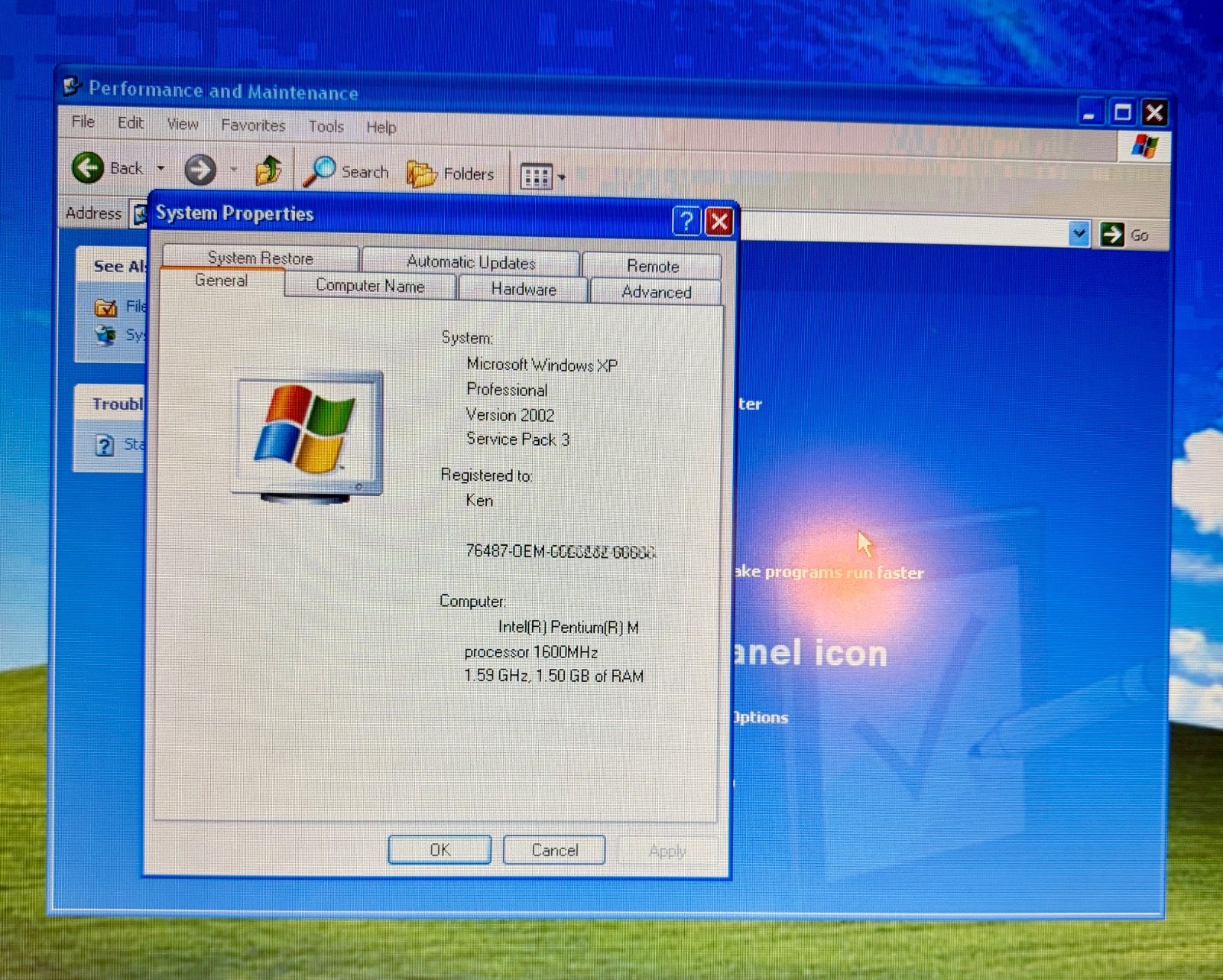This screenshot has height=980, width=1223.
Task: Switch to the Automatic Updates tab
Action: pos(471,262)
